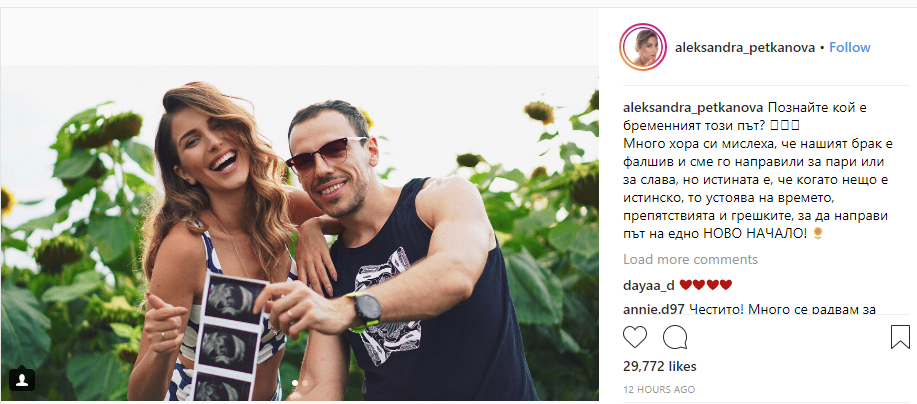Follow aleksandra_petkanova
The height and width of the screenshot is (404, 917).
click(x=850, y=47)
